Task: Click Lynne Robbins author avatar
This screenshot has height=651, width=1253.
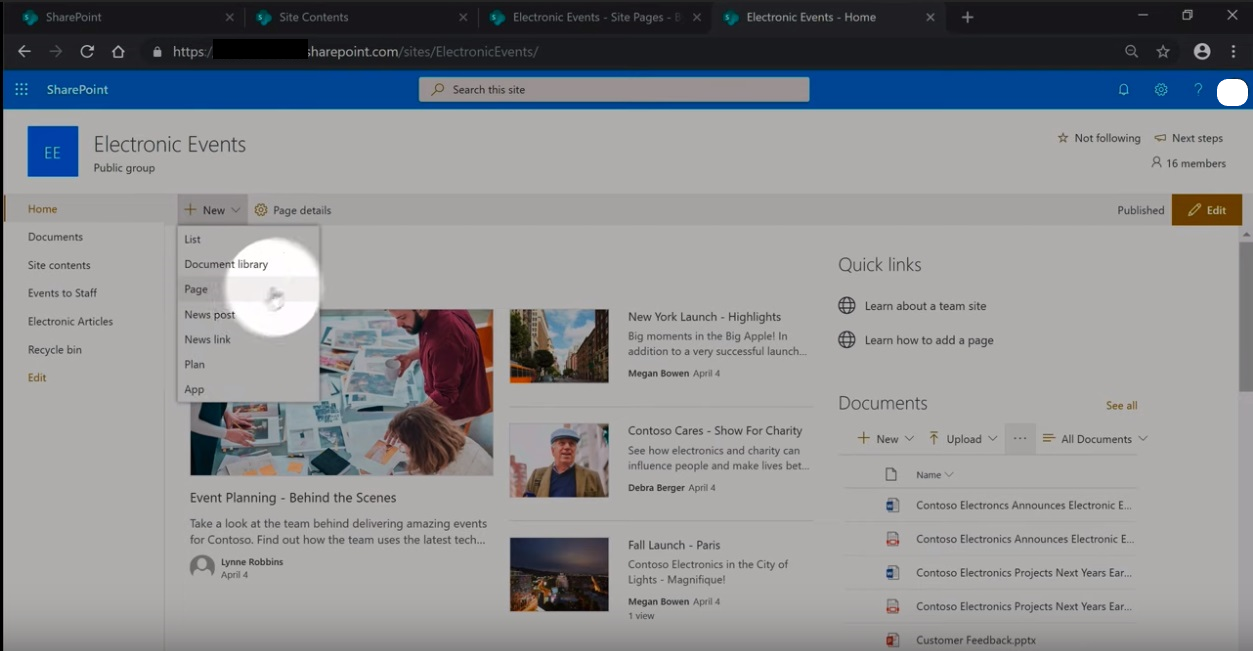Action: 202,567
